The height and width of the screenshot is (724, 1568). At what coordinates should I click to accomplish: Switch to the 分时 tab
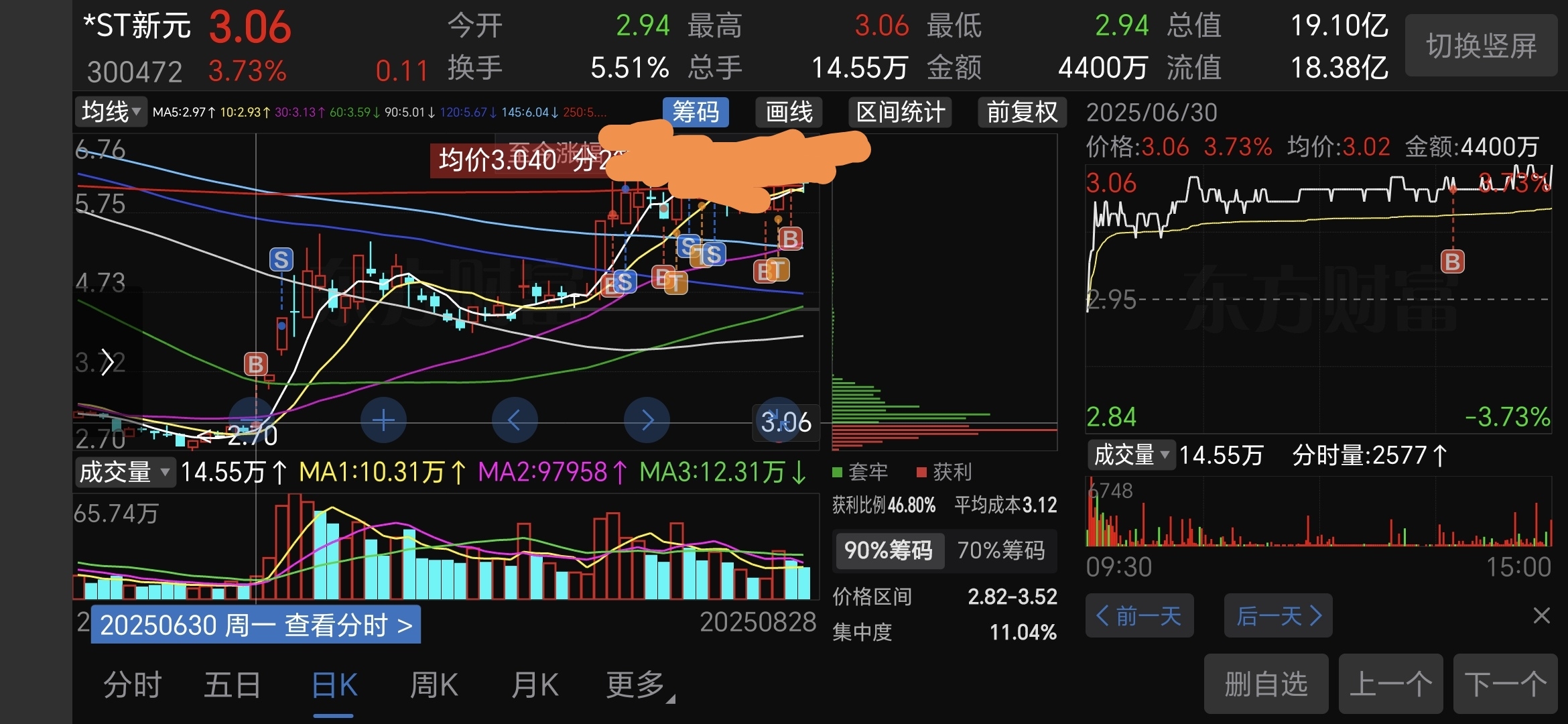(132, 686)
